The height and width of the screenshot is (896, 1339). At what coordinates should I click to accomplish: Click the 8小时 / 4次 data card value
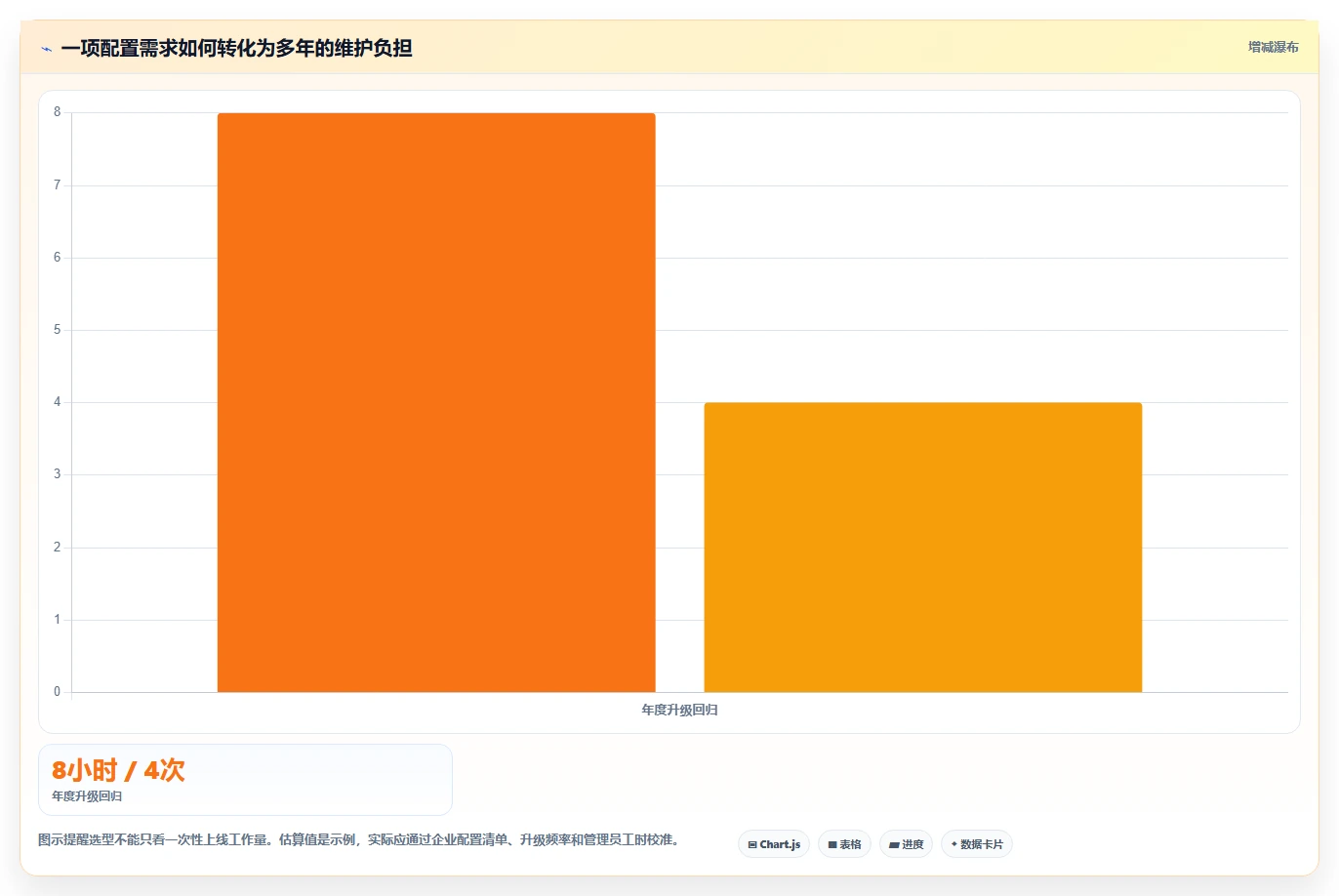(x=118, y=770)
